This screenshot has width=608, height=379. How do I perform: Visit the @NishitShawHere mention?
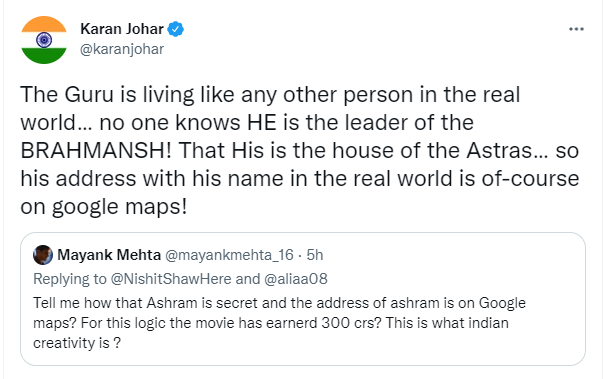[x=171, y=279]
